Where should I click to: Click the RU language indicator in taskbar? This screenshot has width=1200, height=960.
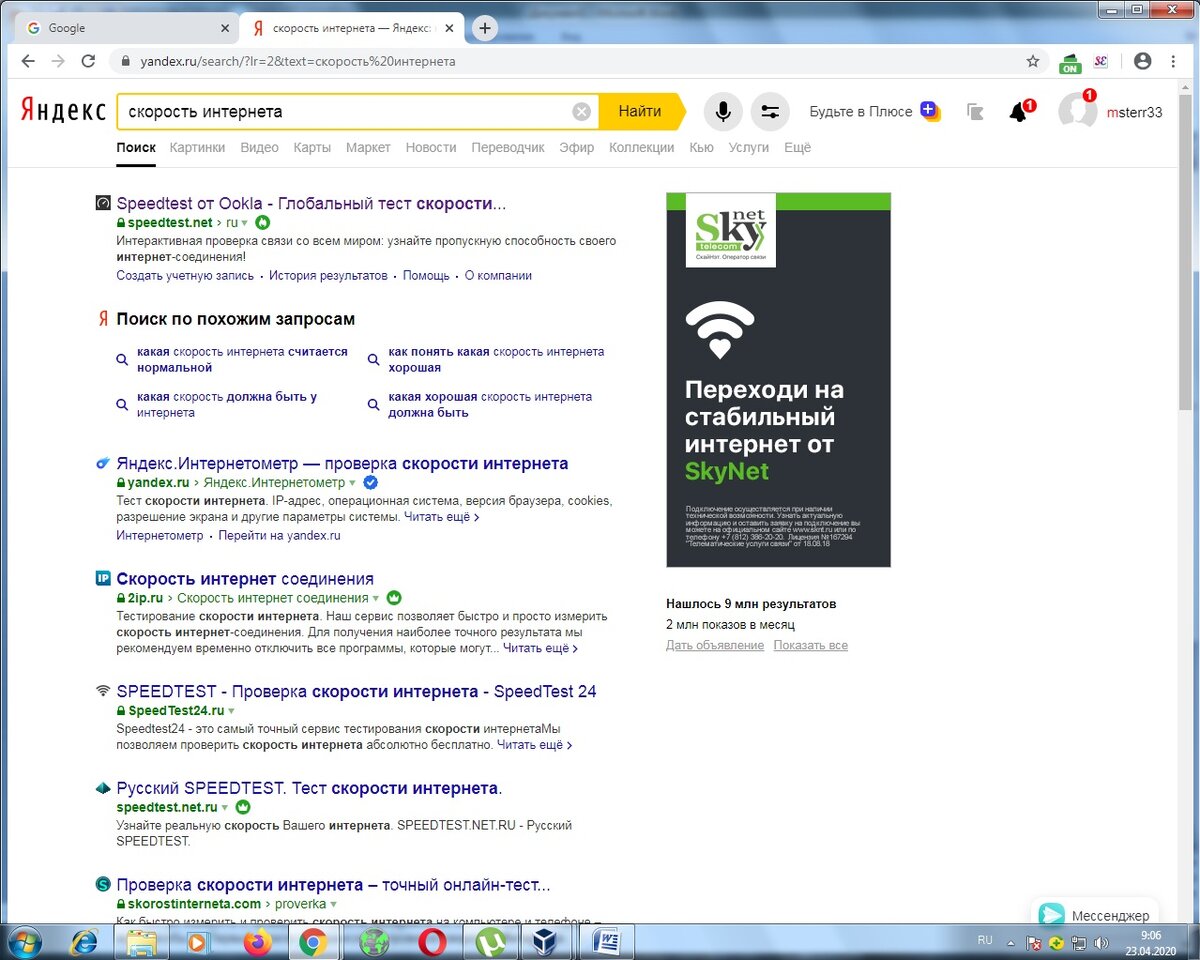pyautogui.click(x=985, y=941)
